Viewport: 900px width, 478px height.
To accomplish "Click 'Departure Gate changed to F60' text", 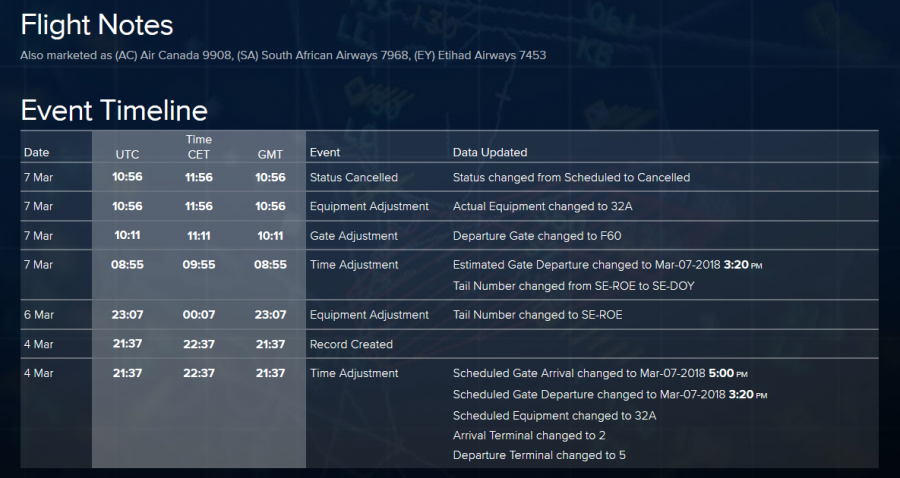I will coord(535,236).
